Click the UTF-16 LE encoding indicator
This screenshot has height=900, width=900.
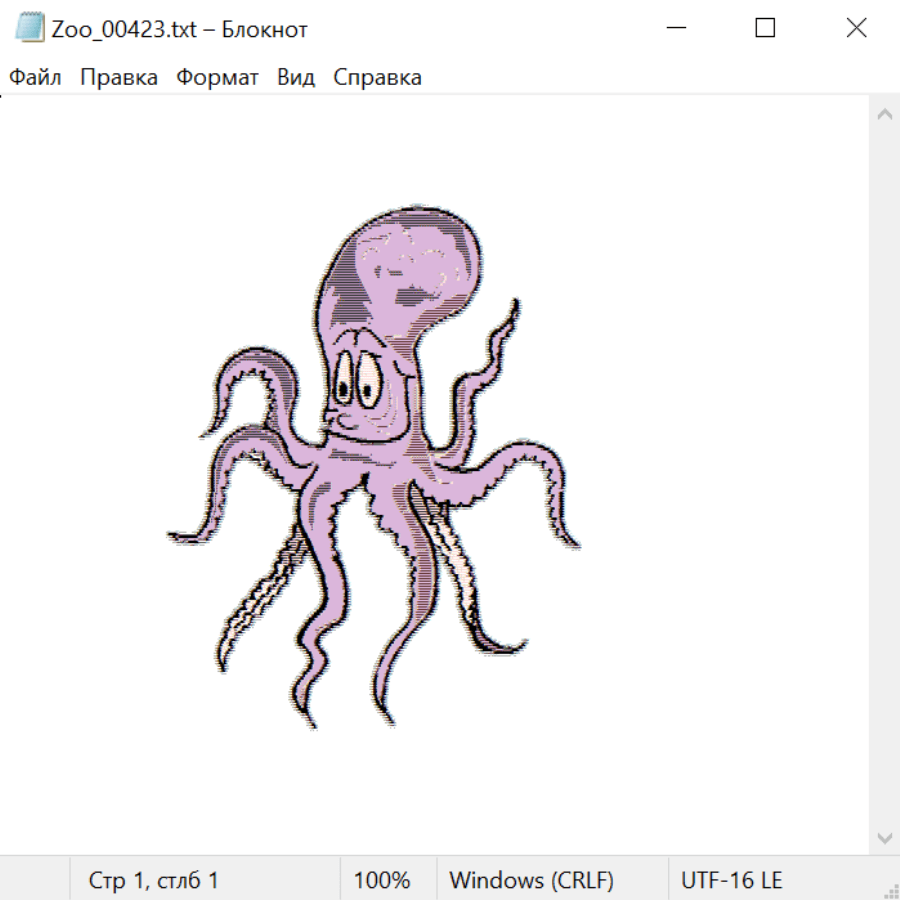[731, 880]
